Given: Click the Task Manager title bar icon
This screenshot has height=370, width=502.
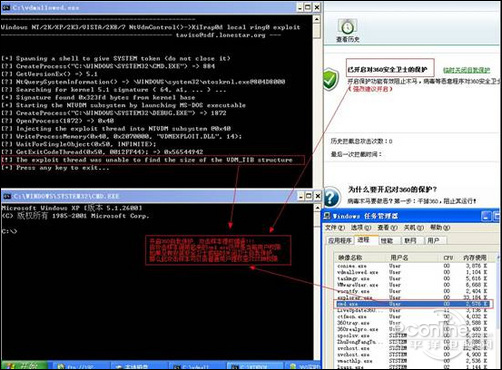Looking at the screenshot, I should click(x=327, y=216).
